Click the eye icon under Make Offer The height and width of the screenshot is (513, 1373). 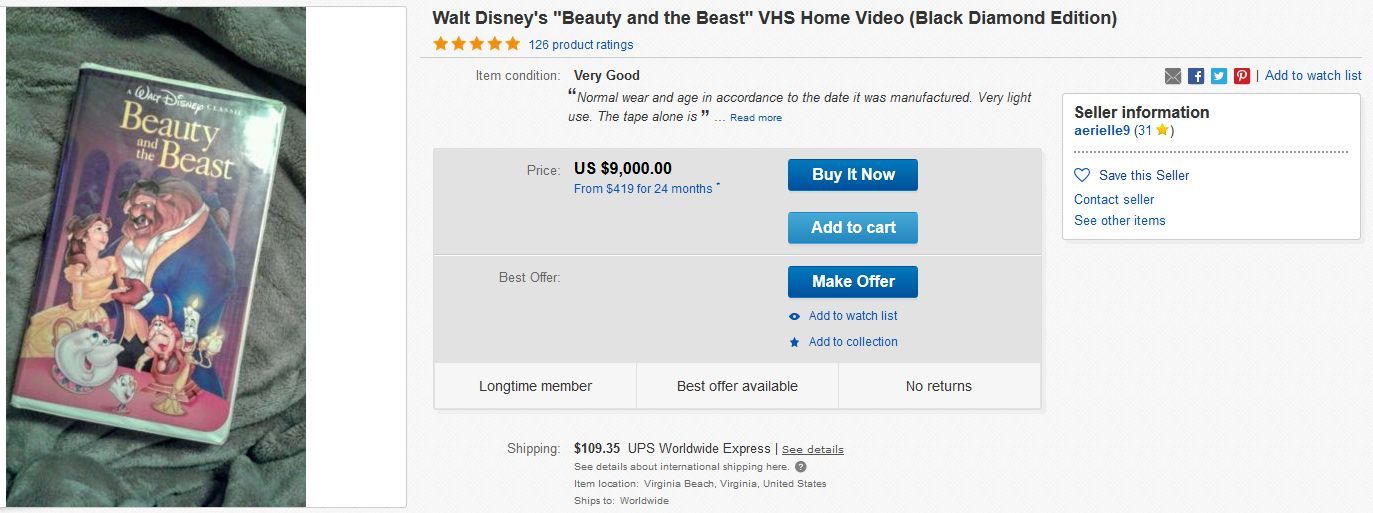tap(795, 316)
